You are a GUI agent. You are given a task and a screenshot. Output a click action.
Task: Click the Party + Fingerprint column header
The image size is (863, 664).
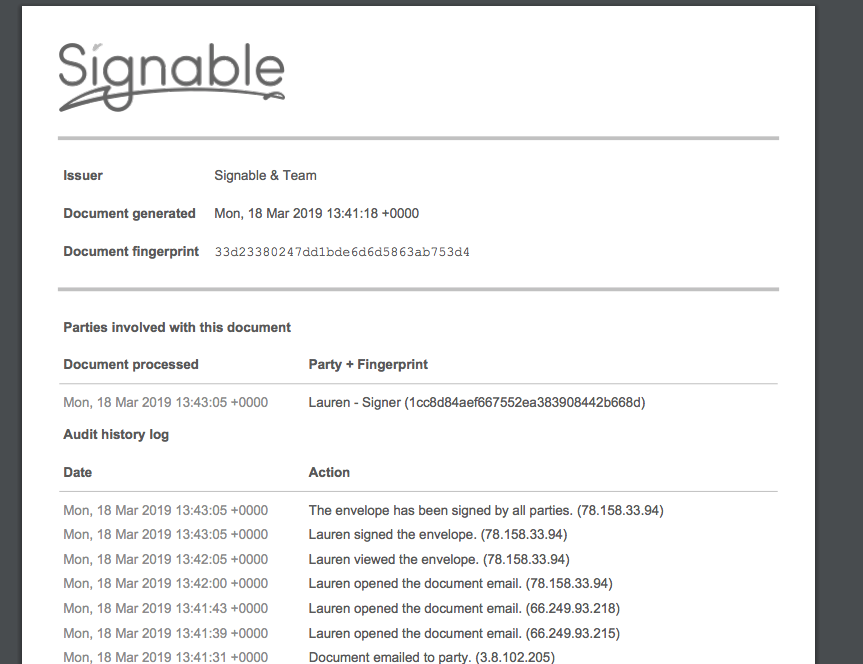[x=368, y=364]
